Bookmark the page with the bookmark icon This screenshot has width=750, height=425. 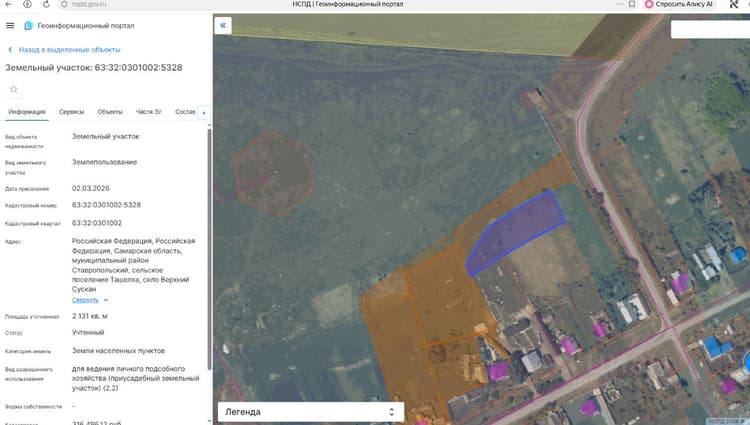[x=632, y=4]
